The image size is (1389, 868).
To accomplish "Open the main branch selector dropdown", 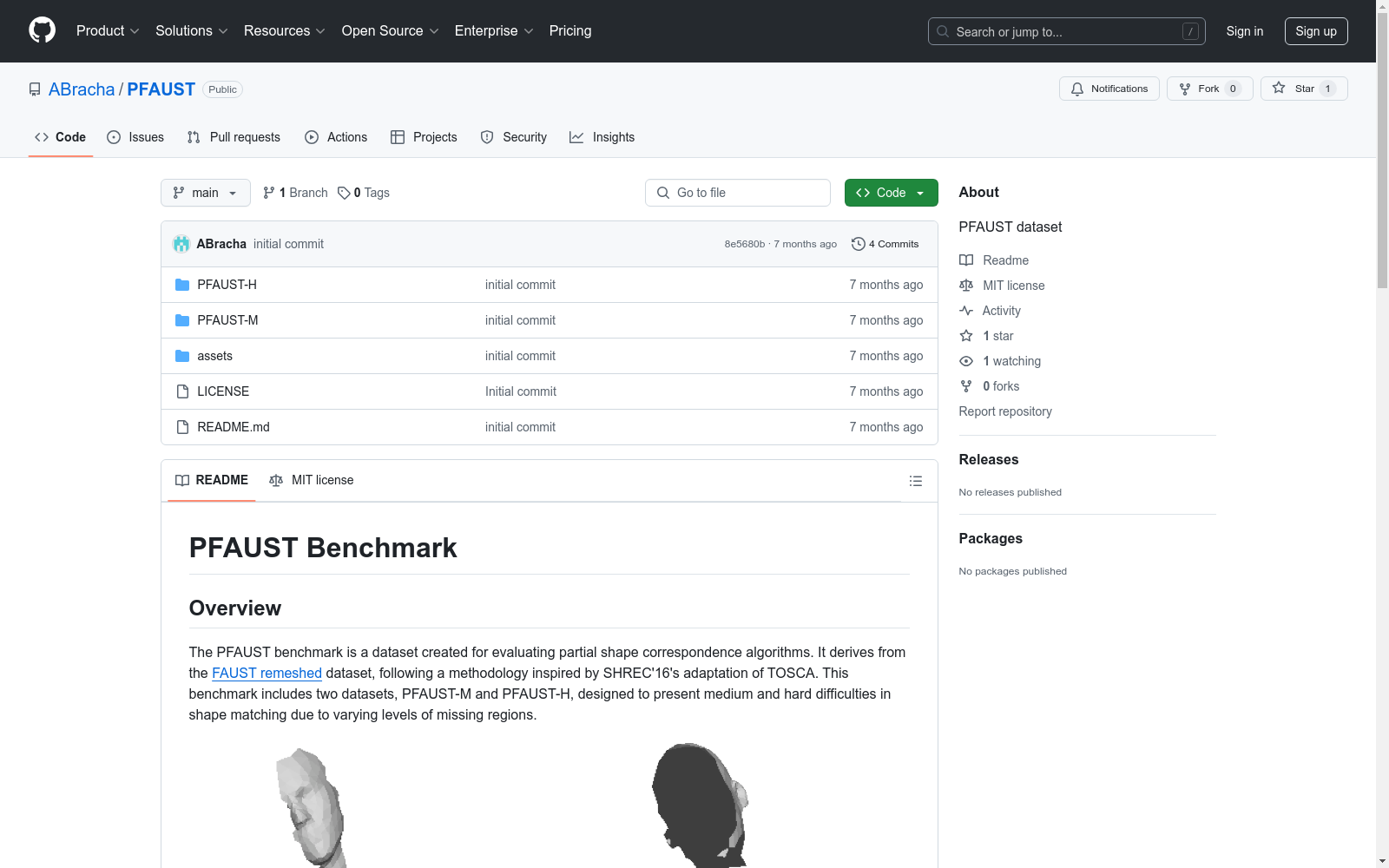I will click(206, 193).
